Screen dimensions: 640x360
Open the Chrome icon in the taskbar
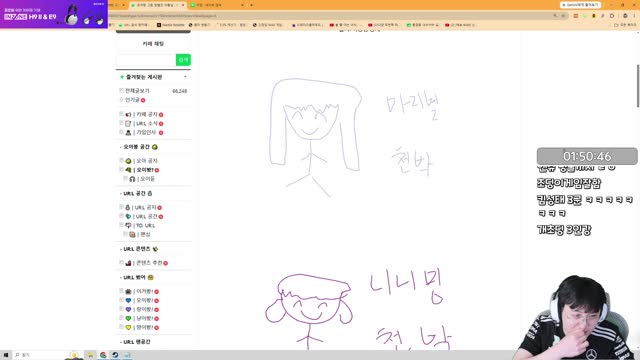click(x=103, y=355)
